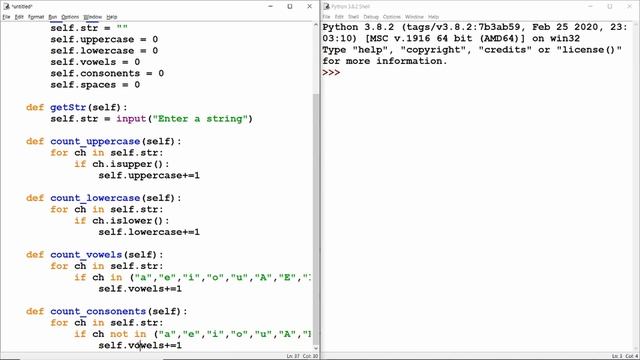
Task: Click the editor status bar Ln/Col indicator
Action: click(x=302, y=356)
